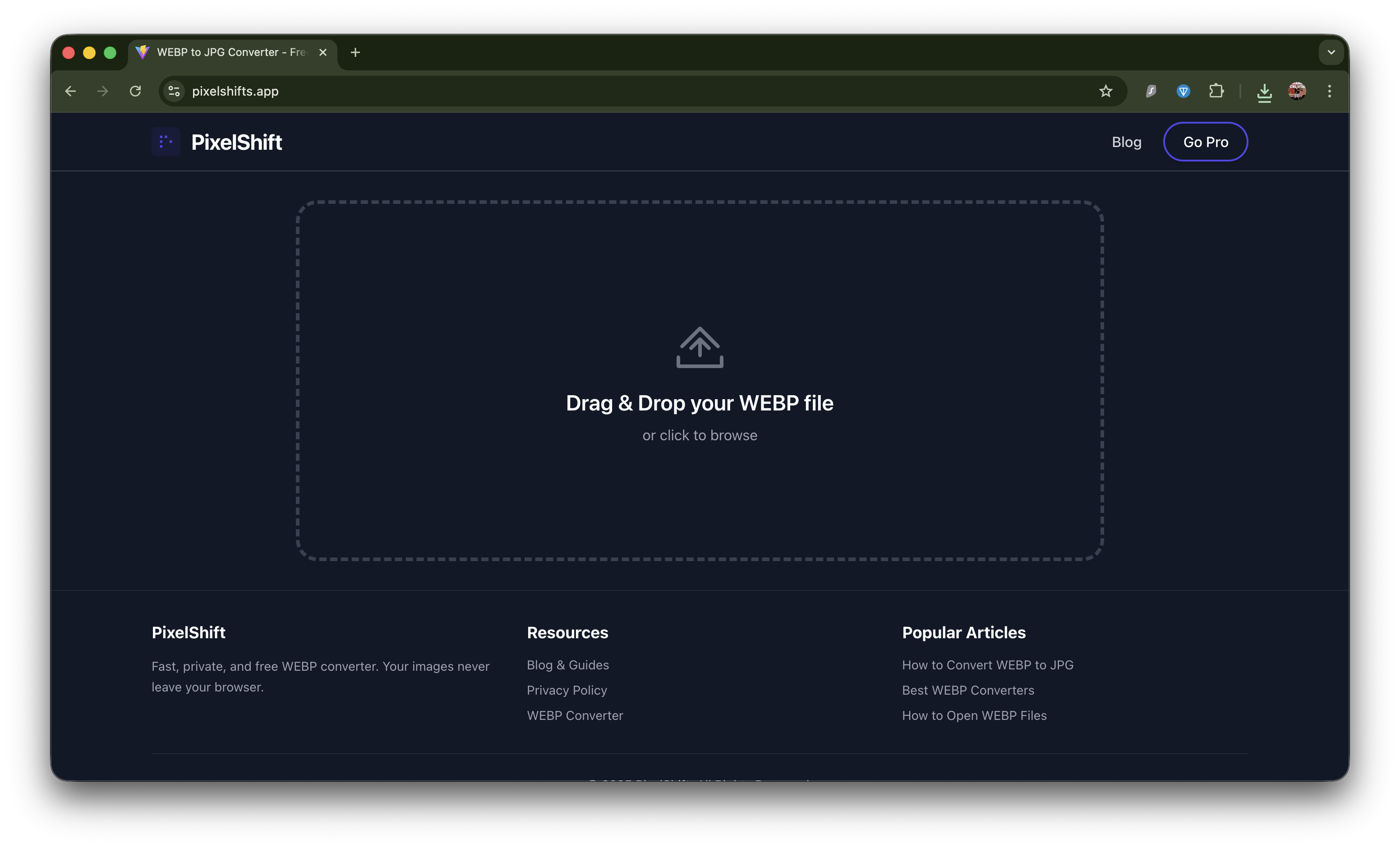Viewport: 1400px width, 848px height.
Task: Go back using the browser back arrow
Action: point(70,91)
